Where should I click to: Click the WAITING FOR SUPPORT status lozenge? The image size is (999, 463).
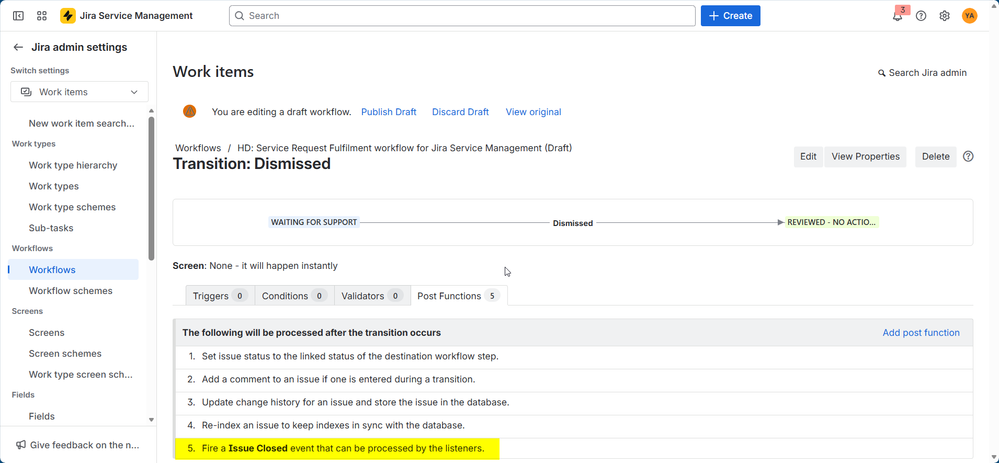tap(314, 222)
